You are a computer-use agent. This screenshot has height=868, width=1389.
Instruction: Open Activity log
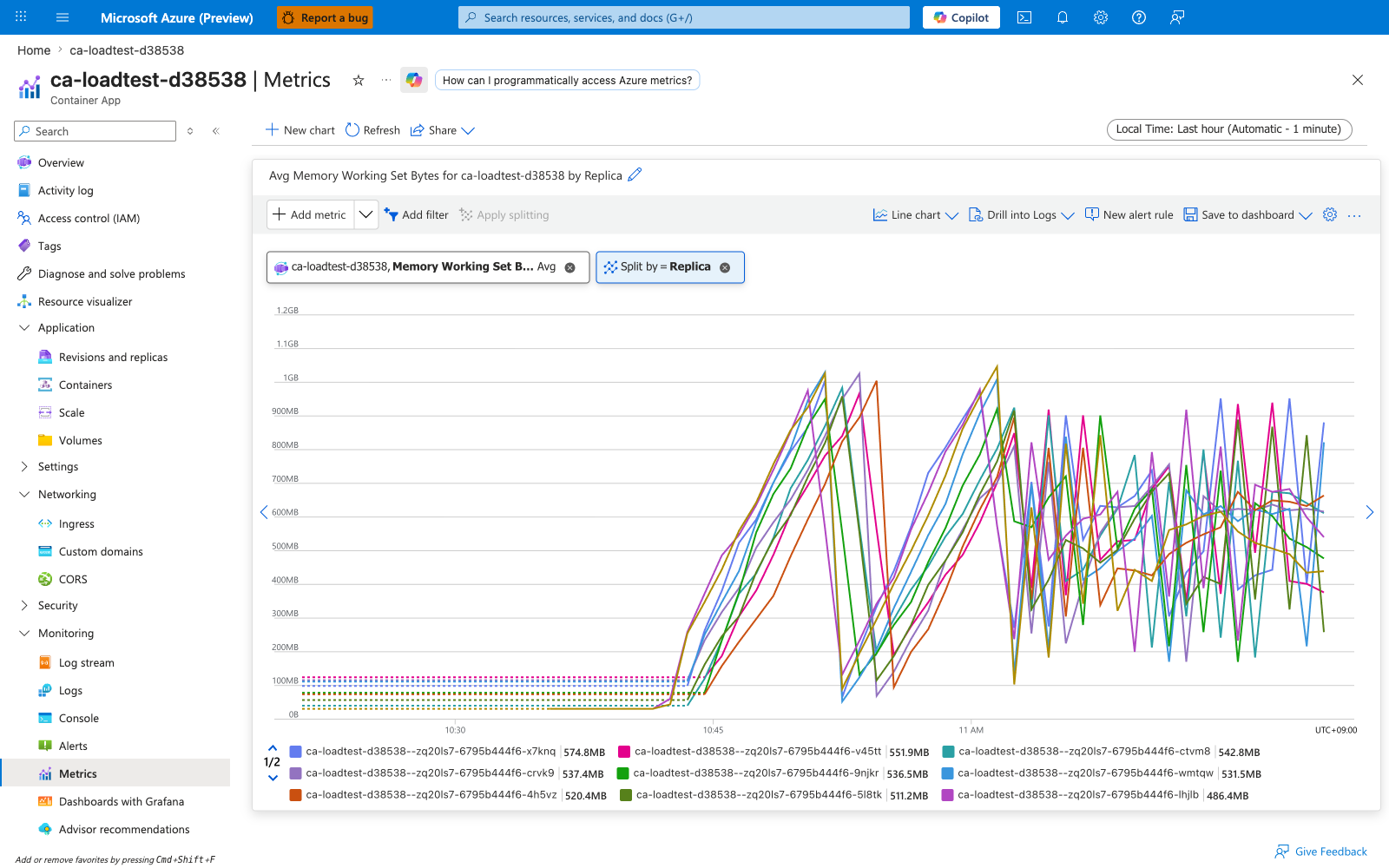click(65, 191)
